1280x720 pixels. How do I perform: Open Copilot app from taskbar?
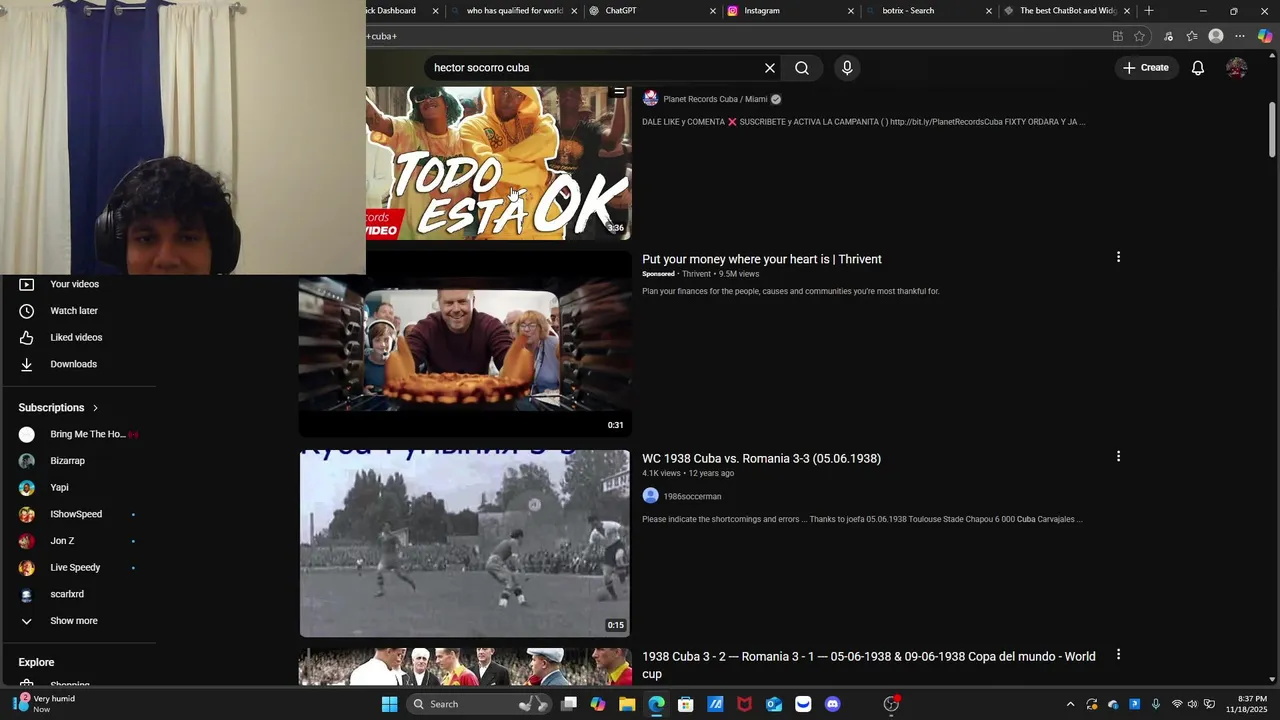pyautogui.click(x=598, y=704)
